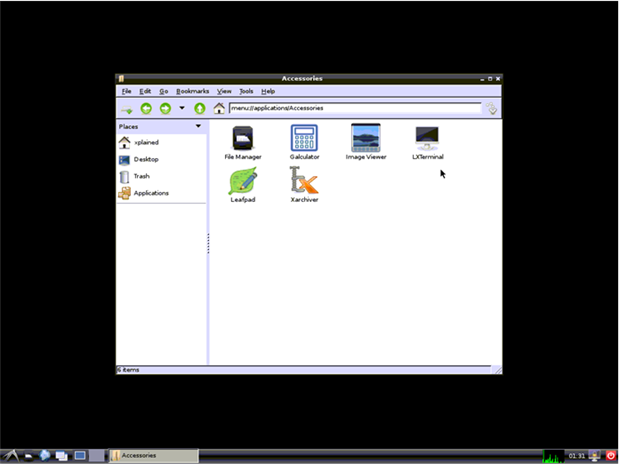Click the address bar path field
Viewport: 619px width, 464px height.
[355, 108]
